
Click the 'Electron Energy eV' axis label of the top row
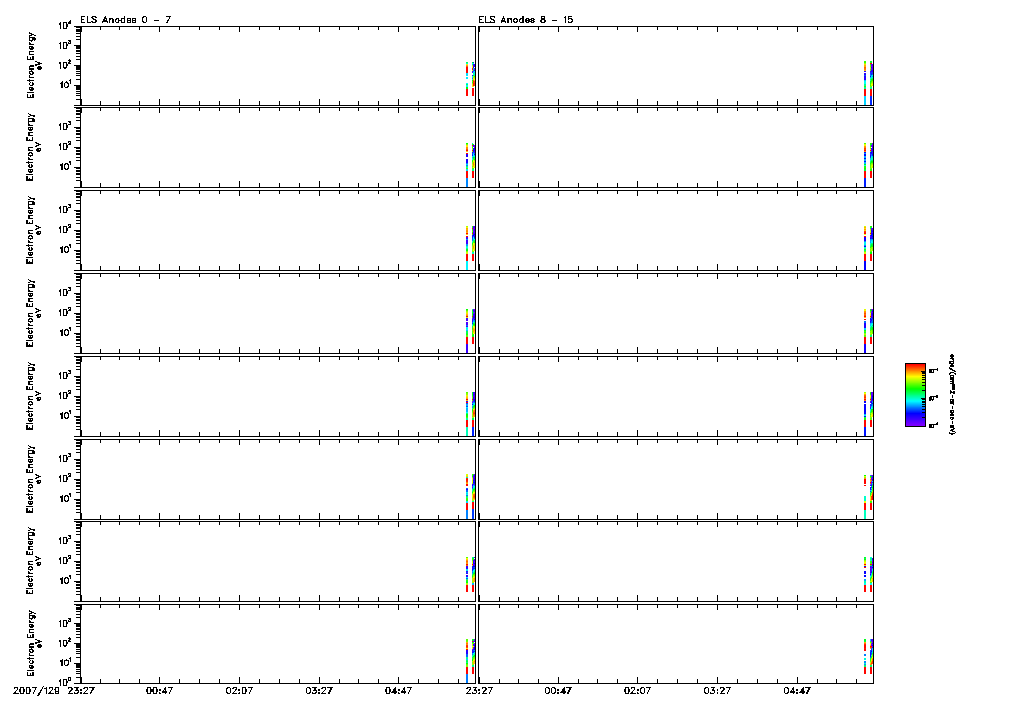33,65
